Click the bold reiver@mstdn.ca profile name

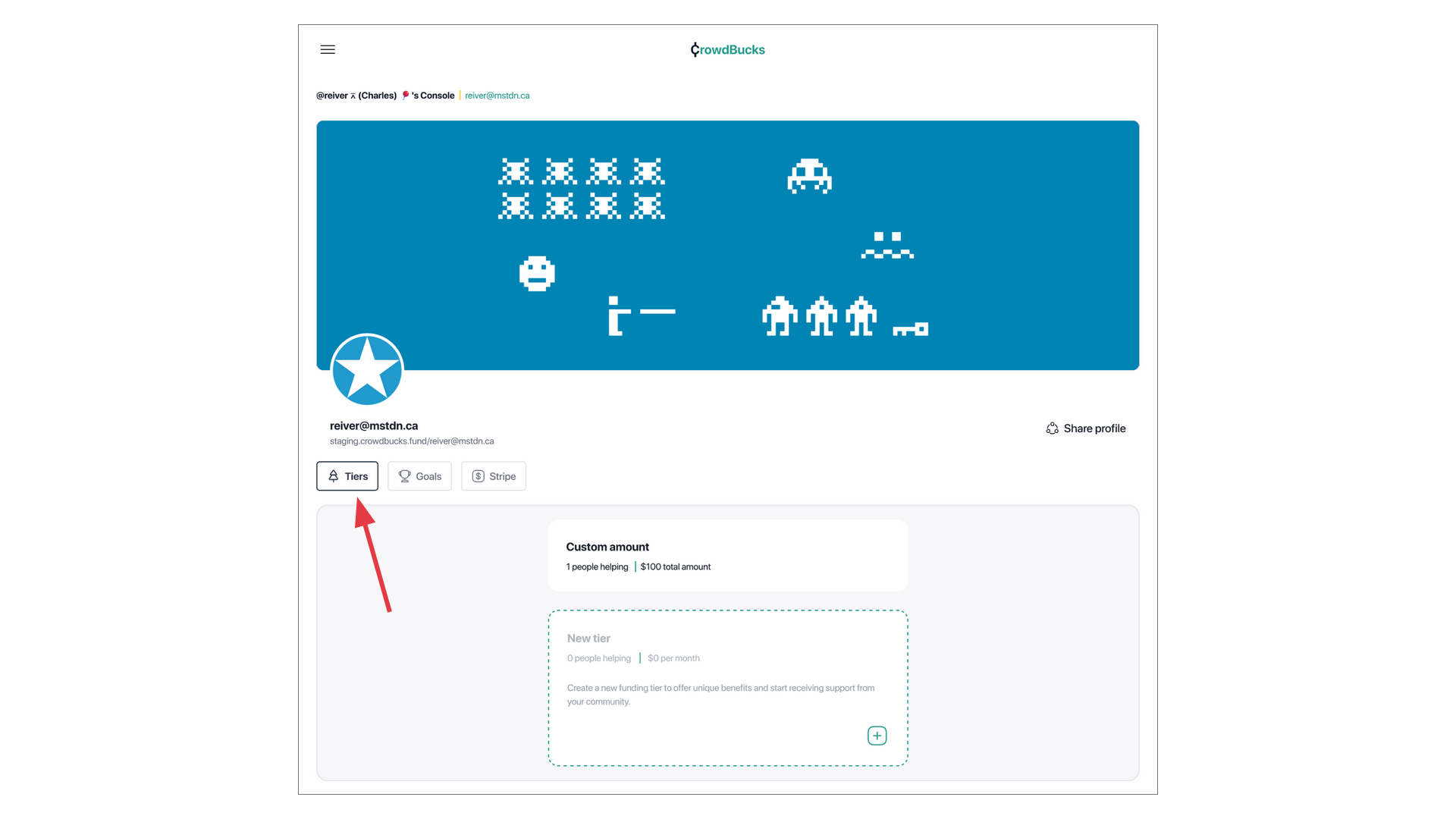(374, 425)
